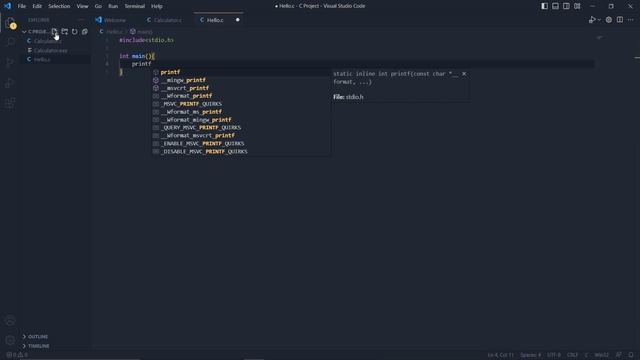640x360 pixels.
Task: Click the New File icon in Explorer
Action: 54,31
